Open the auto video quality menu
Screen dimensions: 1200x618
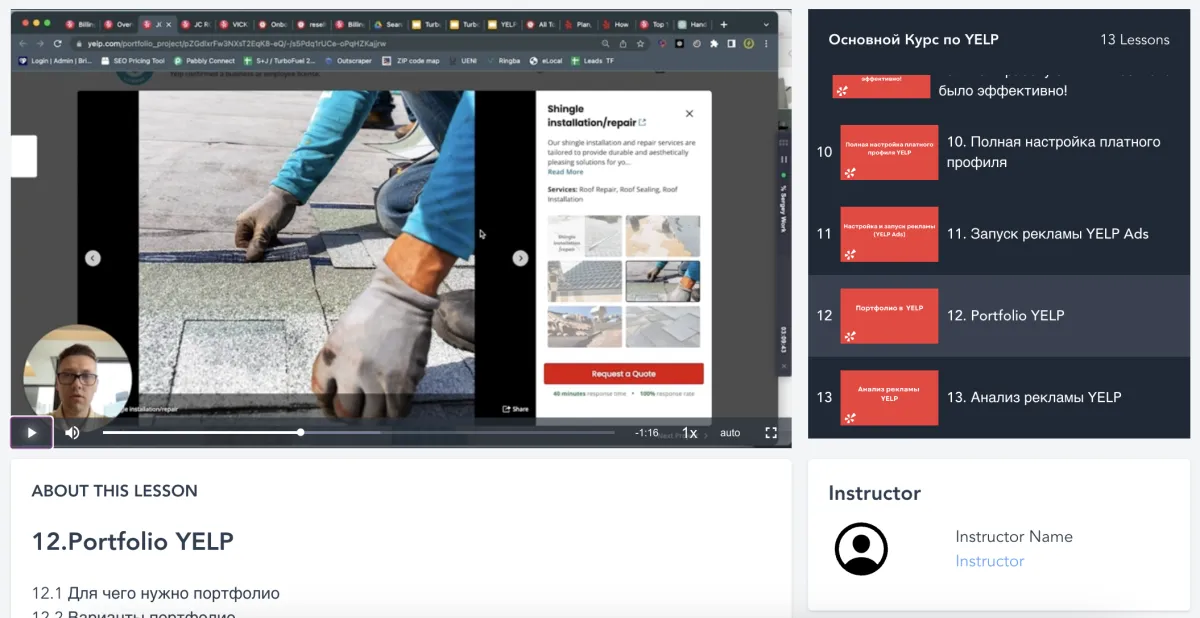730,433
